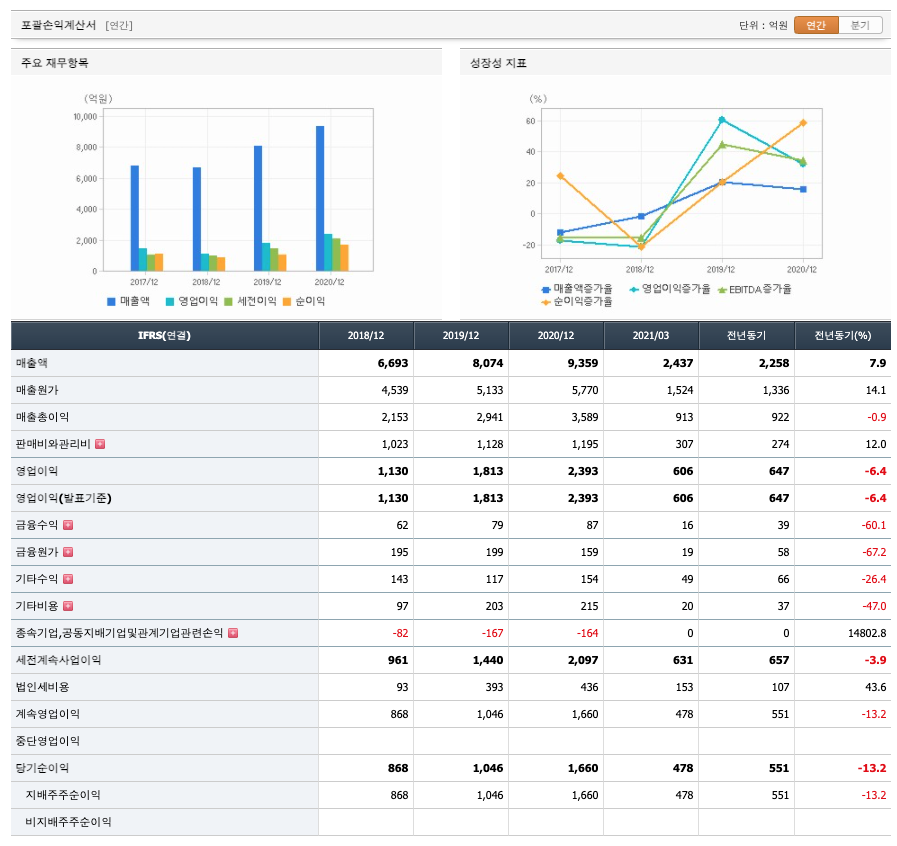
Task: Click the 매출총이익 row label
Action: [42, 417]
